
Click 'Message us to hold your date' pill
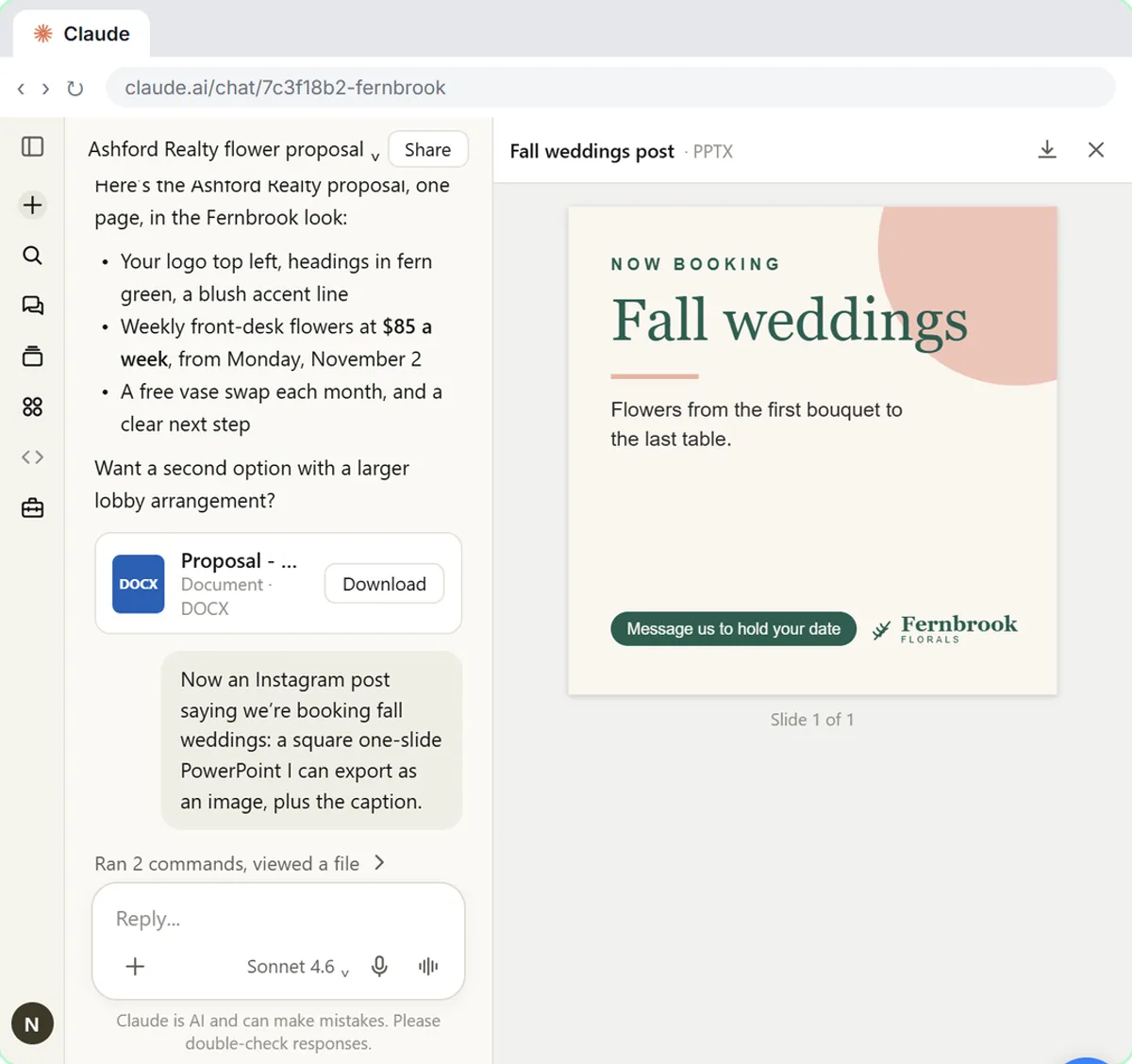tap(733, 629)
